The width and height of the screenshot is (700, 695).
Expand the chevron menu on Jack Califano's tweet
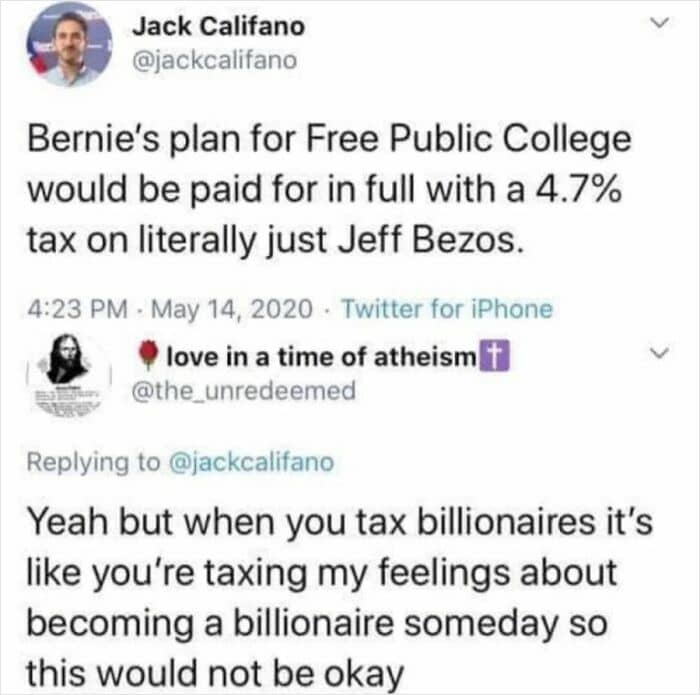pyautogui.click(x=657, y=24)
